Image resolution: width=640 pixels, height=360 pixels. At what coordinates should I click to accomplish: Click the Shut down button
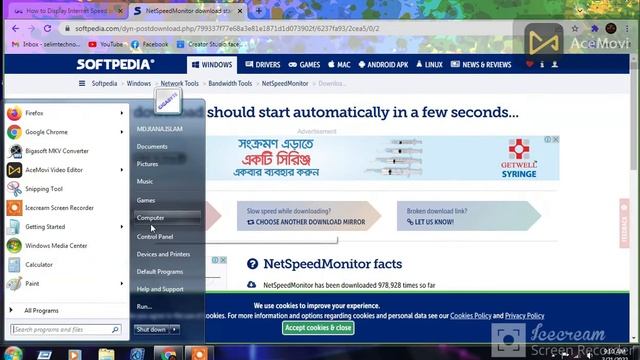click(151, 329)
